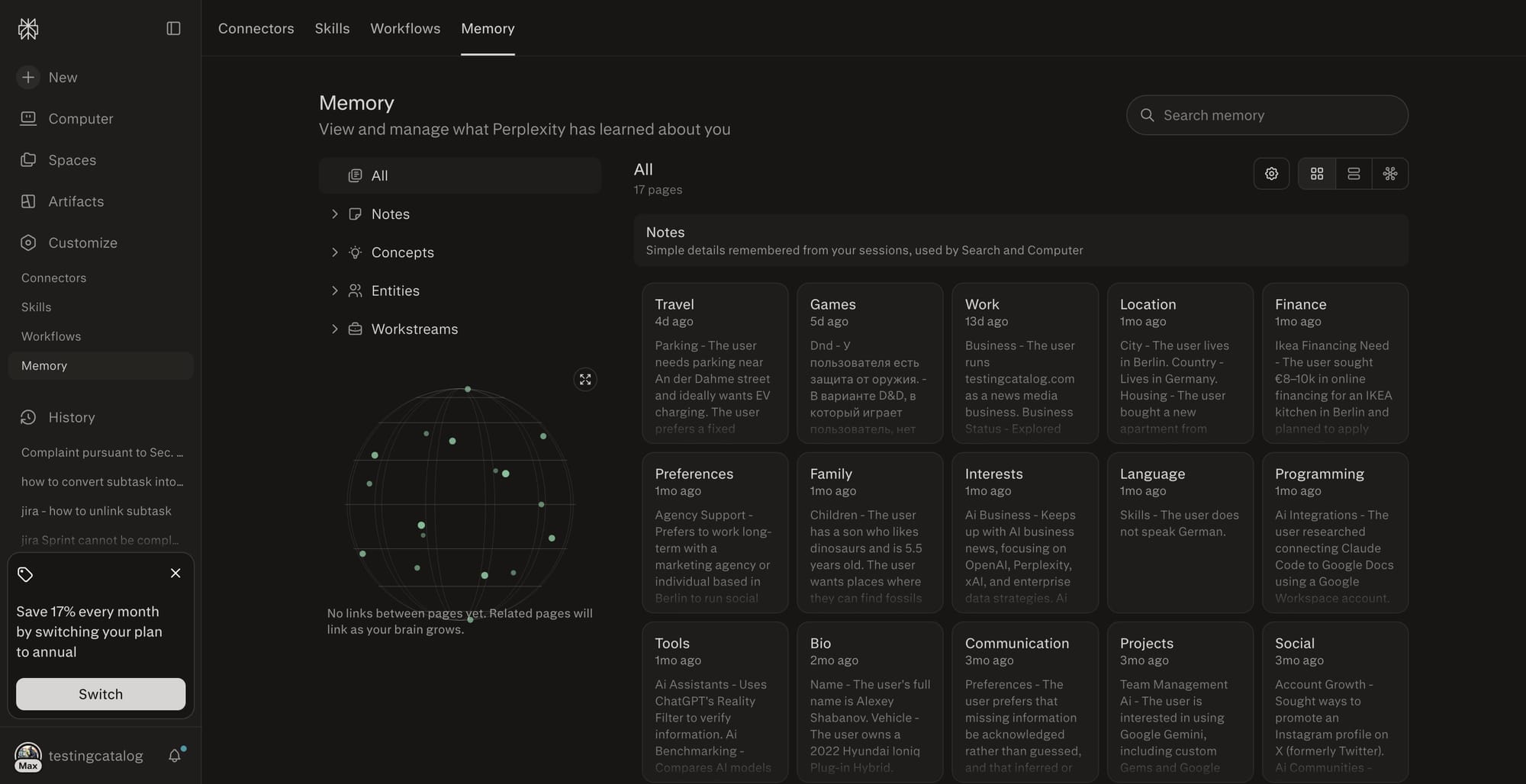Open the Preferences memory card

click(715, 532)
